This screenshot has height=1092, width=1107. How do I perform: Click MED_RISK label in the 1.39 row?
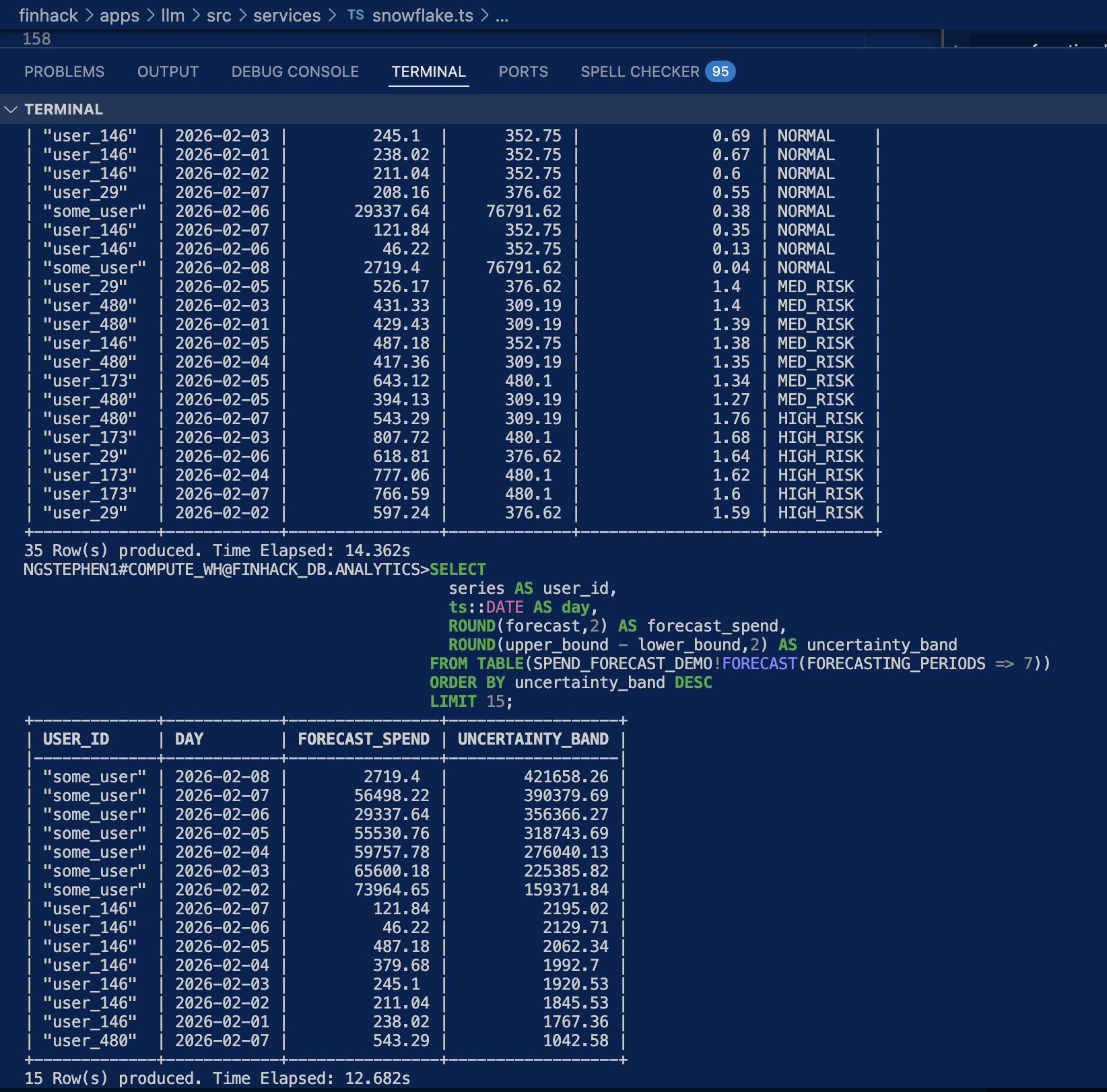click(815, 325)
